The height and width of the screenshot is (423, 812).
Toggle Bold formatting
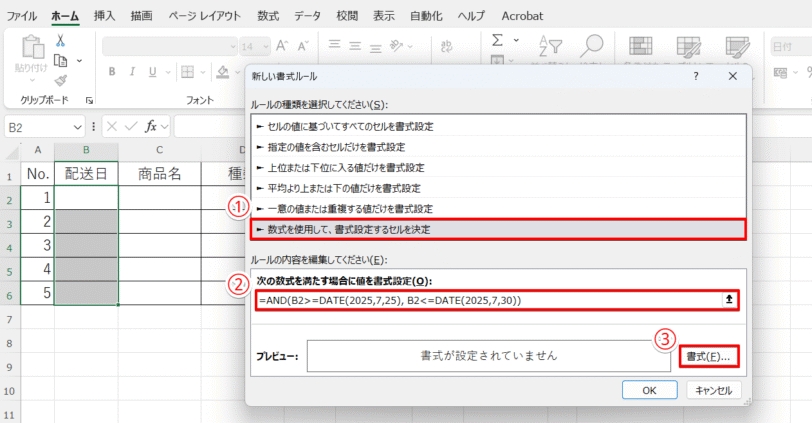click(112, 72)
